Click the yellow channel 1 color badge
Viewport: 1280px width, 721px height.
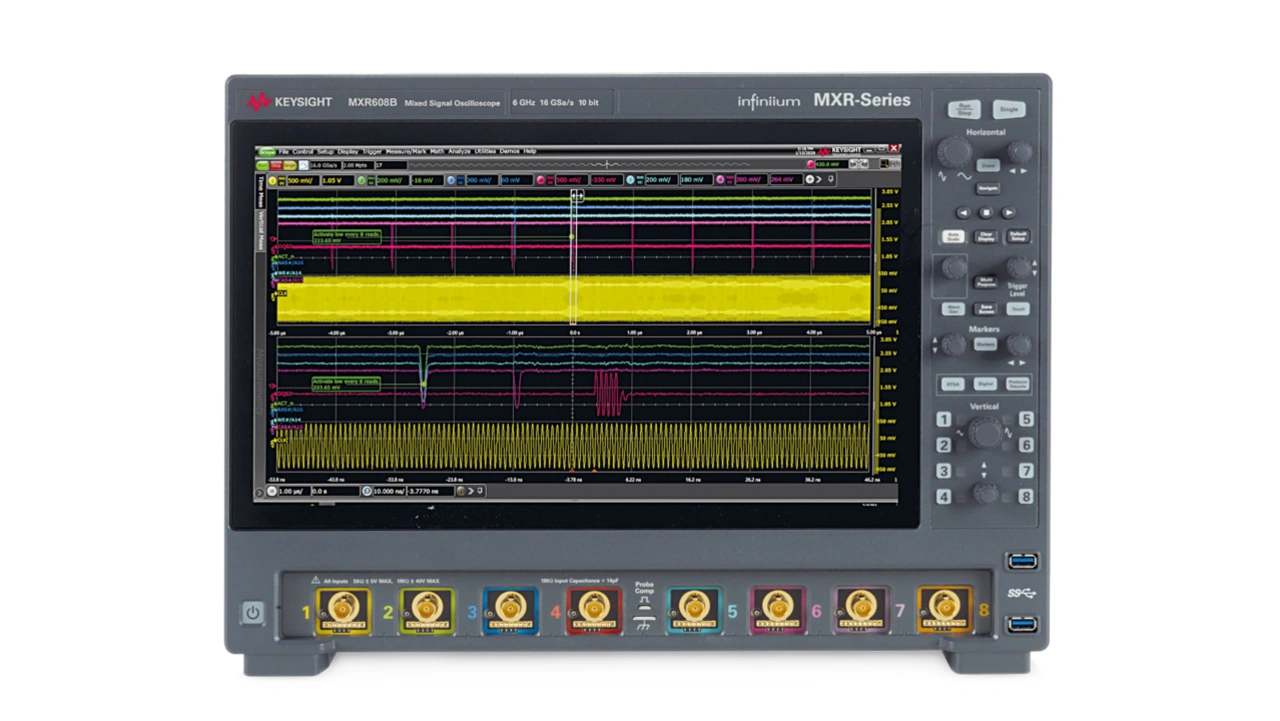[272, 180]
